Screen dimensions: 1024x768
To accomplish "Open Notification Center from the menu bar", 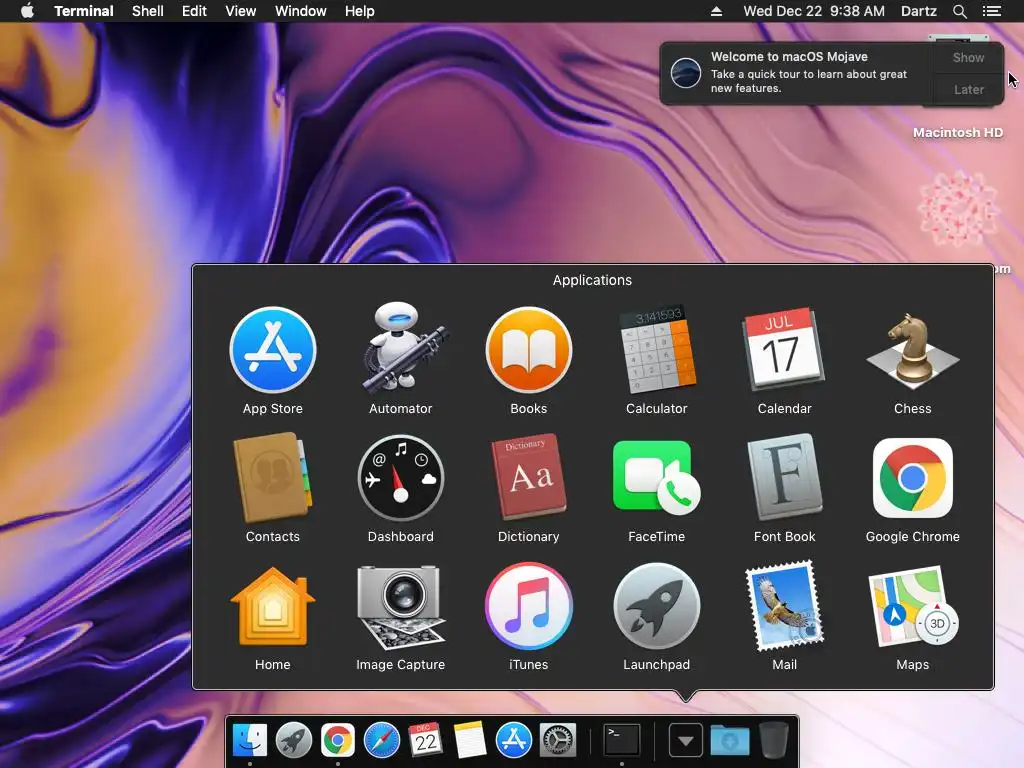I will coord(991,11).
